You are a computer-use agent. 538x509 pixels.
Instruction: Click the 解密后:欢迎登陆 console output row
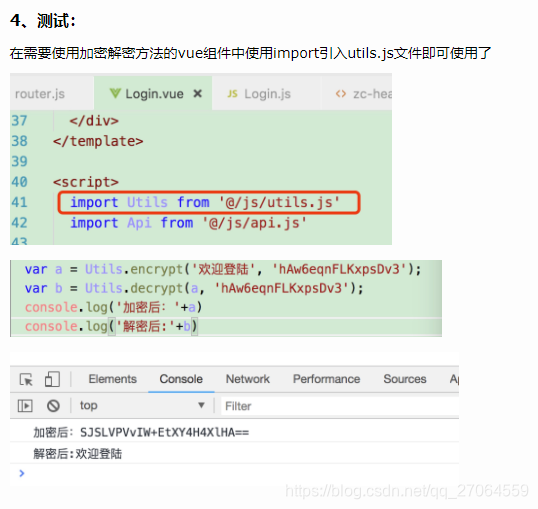pyautogui.click(x=234, y=454)
